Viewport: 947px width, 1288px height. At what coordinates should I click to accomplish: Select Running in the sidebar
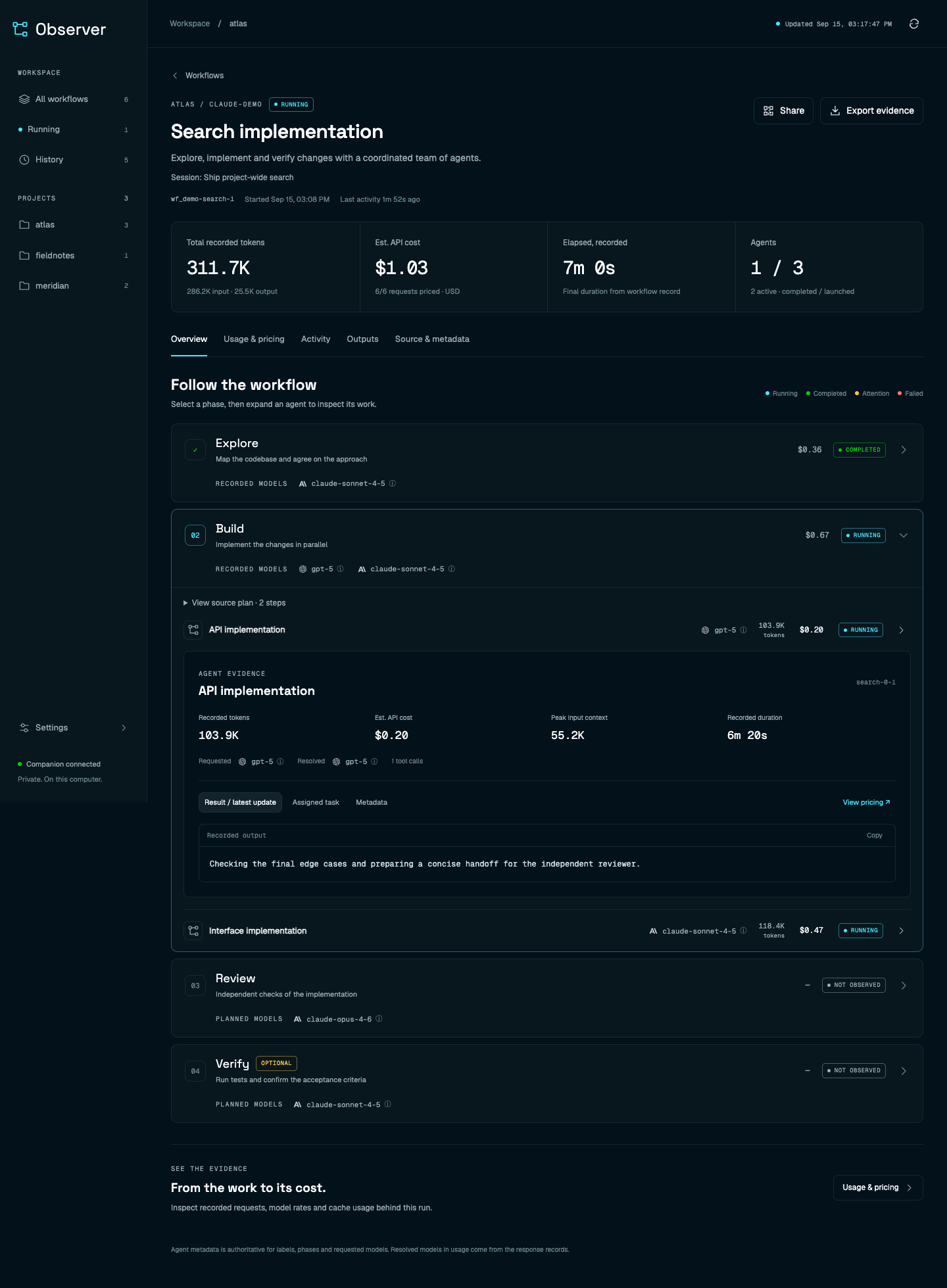point(73,130)
